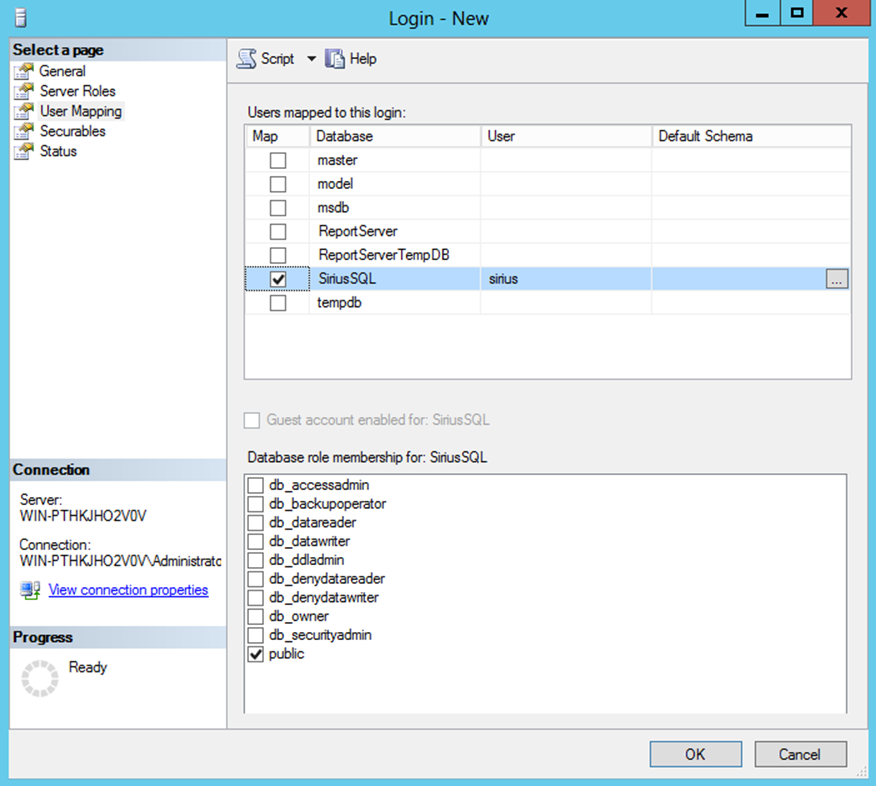This screenshot has height=786, width=876.
Task: Open the schema browse ellipsis button
Action: (837, 280)
